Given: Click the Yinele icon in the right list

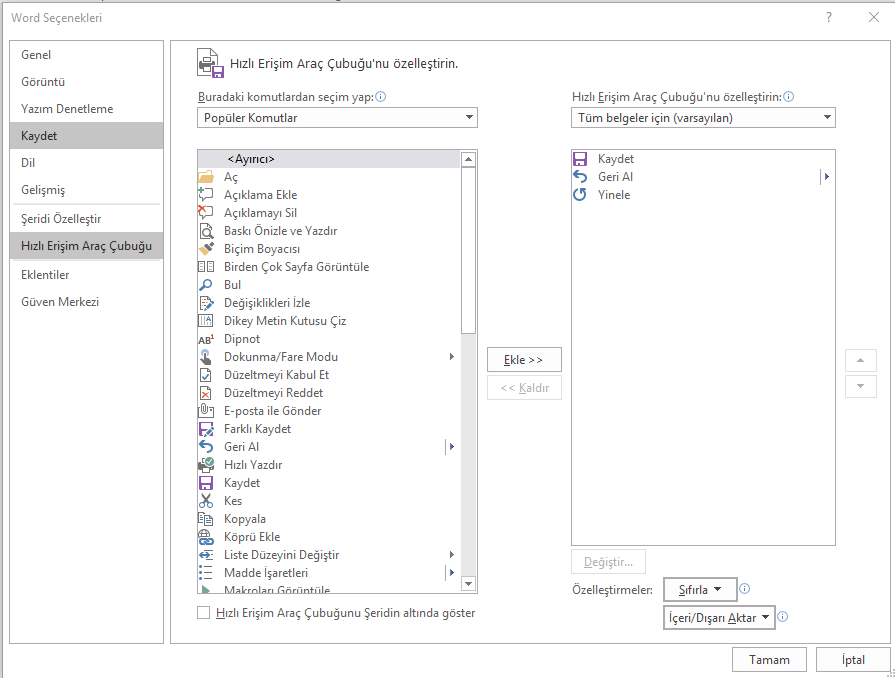Looking at the screenshot, I should point(580,195).
